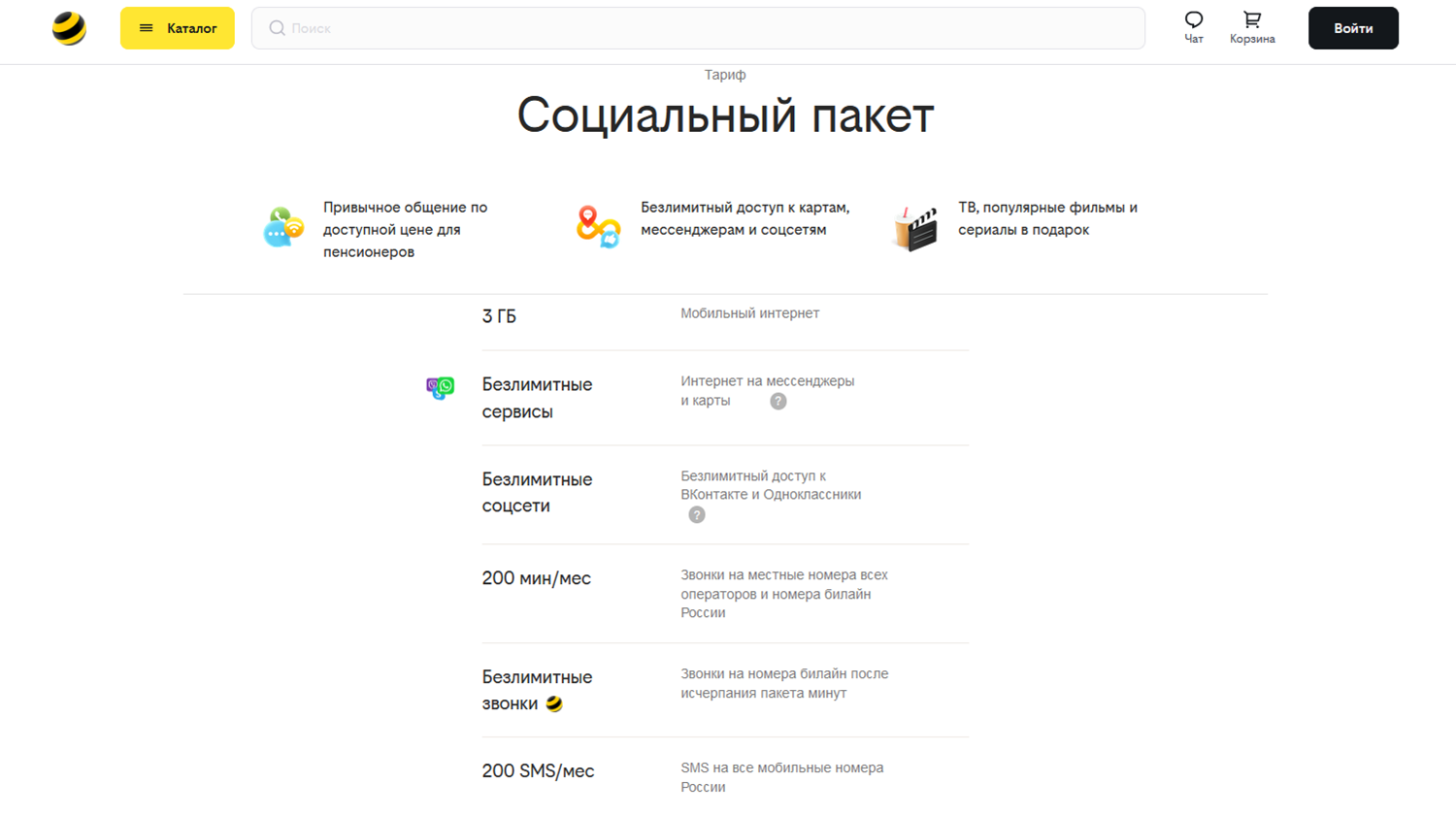Click the magnifier search icon
Screen dimensions: 1456x816
[277, 28]
